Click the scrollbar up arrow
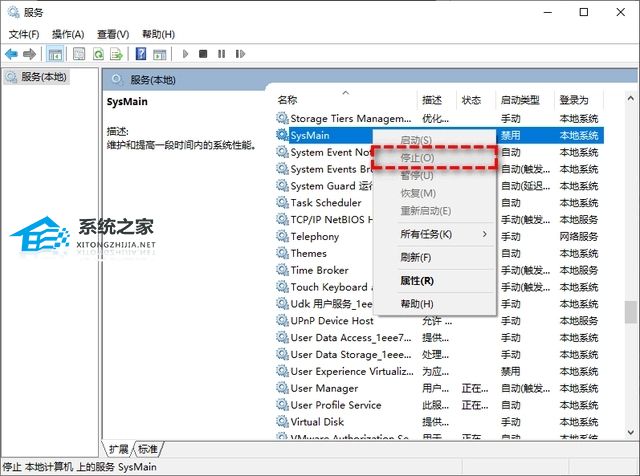The height and width of the screenshot is (476, 640). point(631,98)
